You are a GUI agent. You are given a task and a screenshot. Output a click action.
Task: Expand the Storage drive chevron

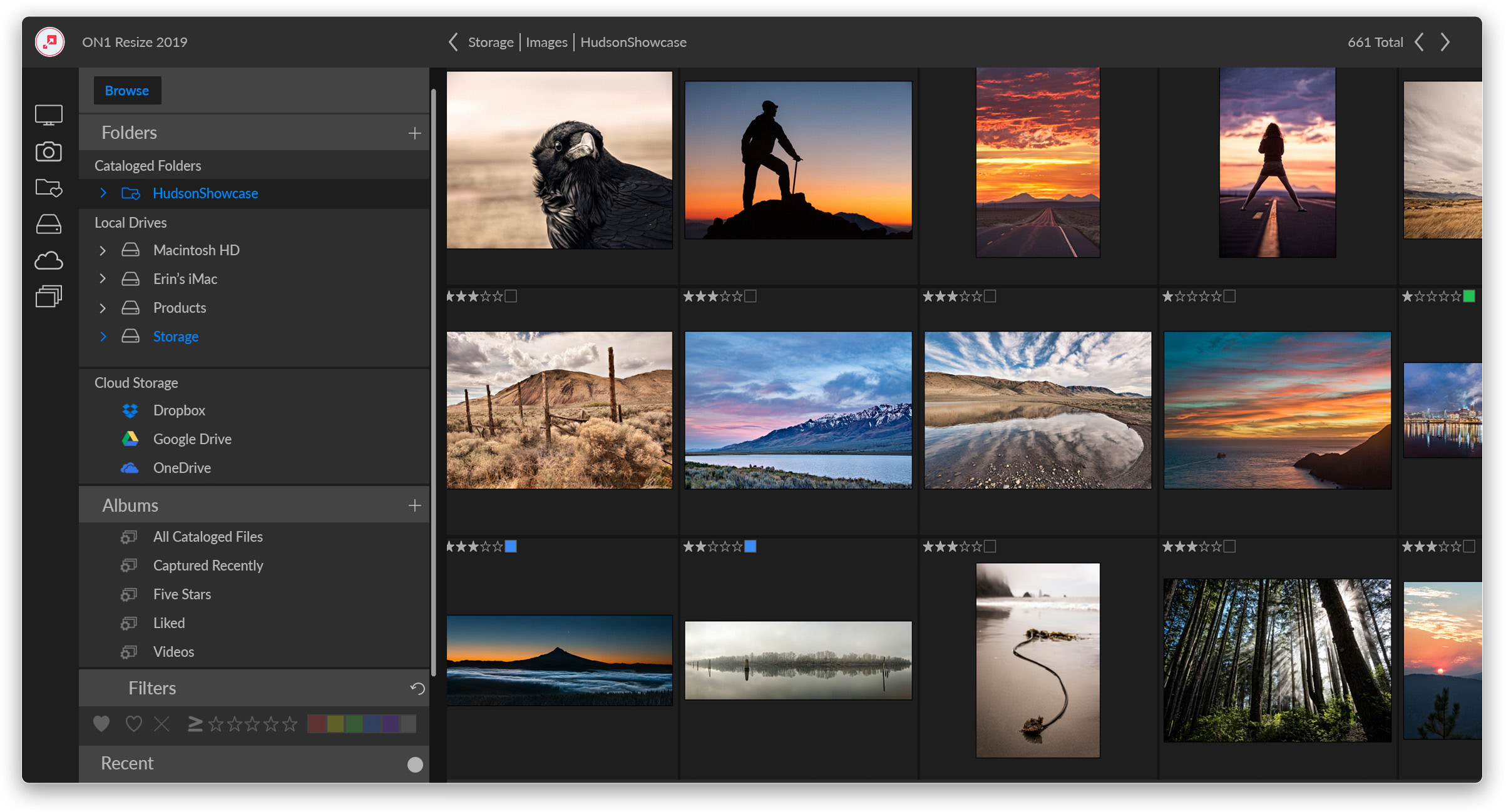(103, 337)
